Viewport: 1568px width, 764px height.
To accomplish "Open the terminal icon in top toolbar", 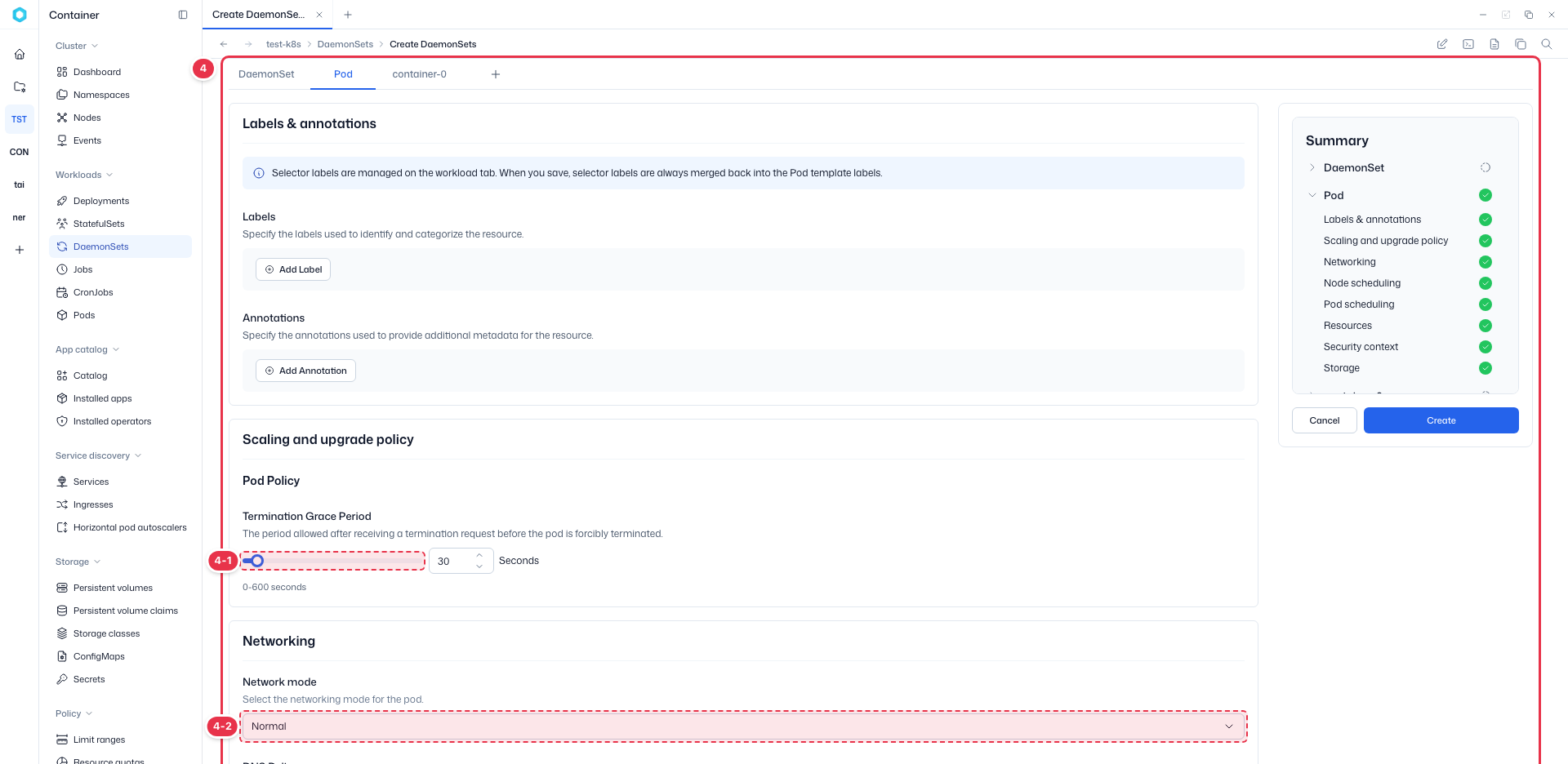I will pyautogui.click(x=1468, y=44).
